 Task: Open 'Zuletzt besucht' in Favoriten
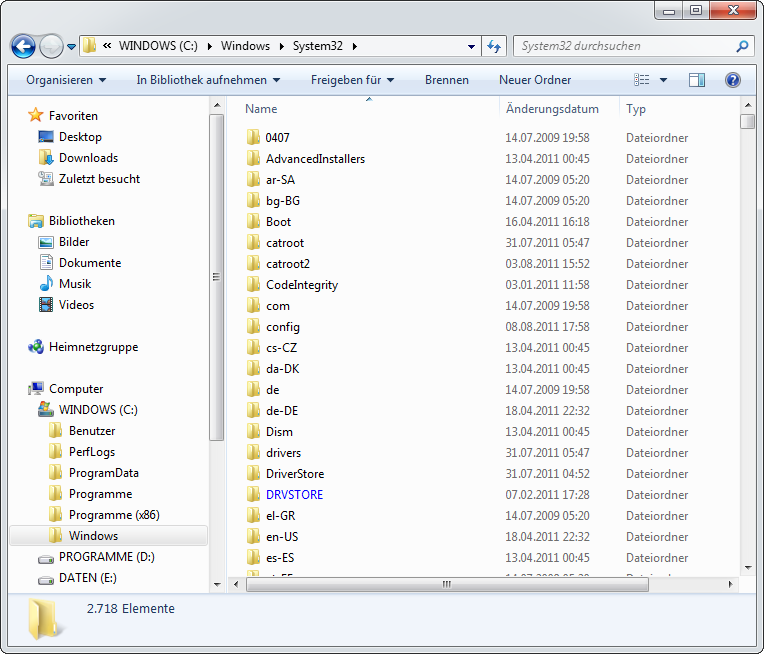99,178
